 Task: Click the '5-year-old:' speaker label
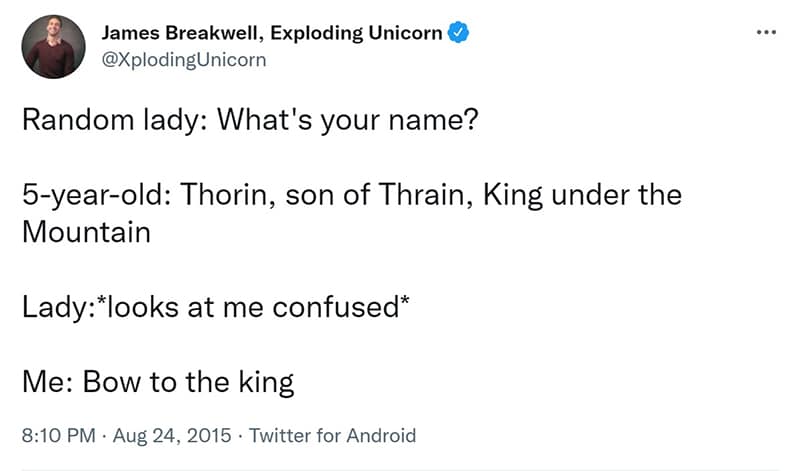coord(97,195)
